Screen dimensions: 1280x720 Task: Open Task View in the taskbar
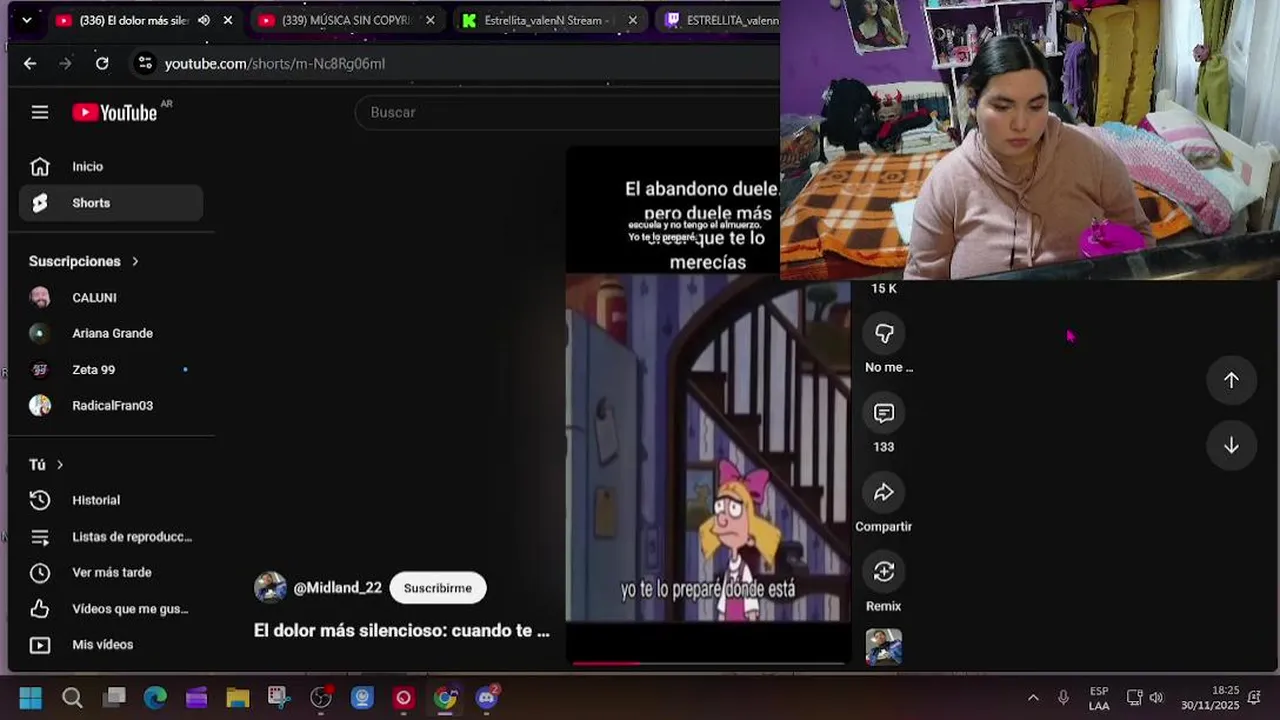coord(114,698)
